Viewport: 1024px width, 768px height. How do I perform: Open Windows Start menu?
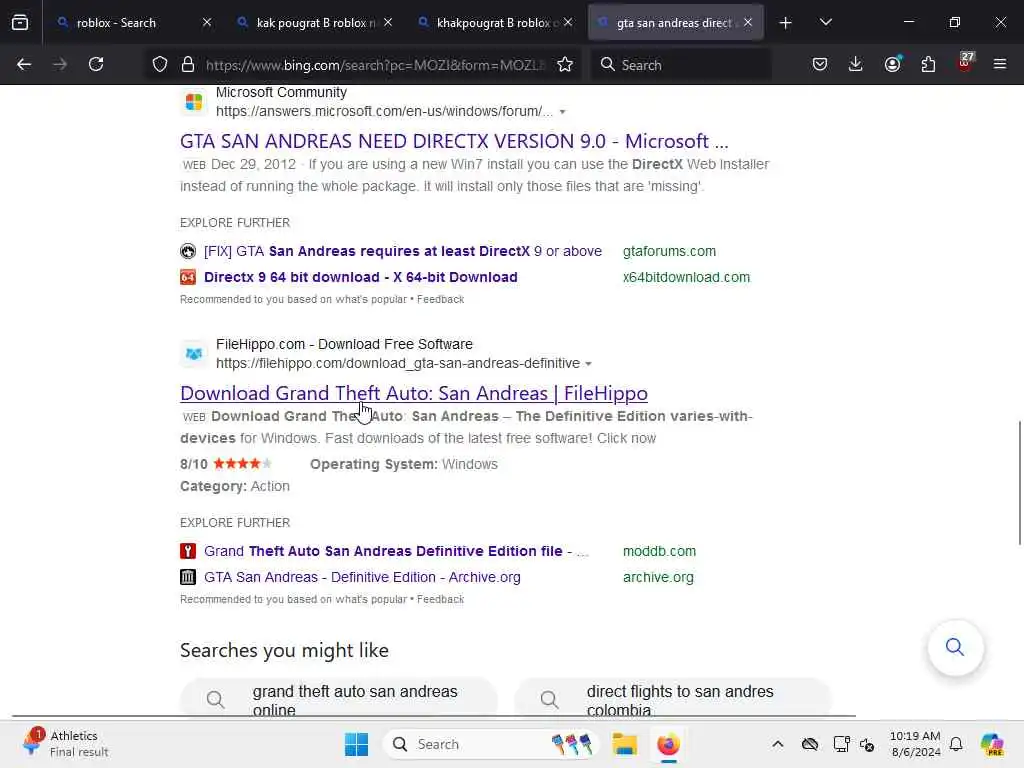pyautogui.click(x=357, y=744)
